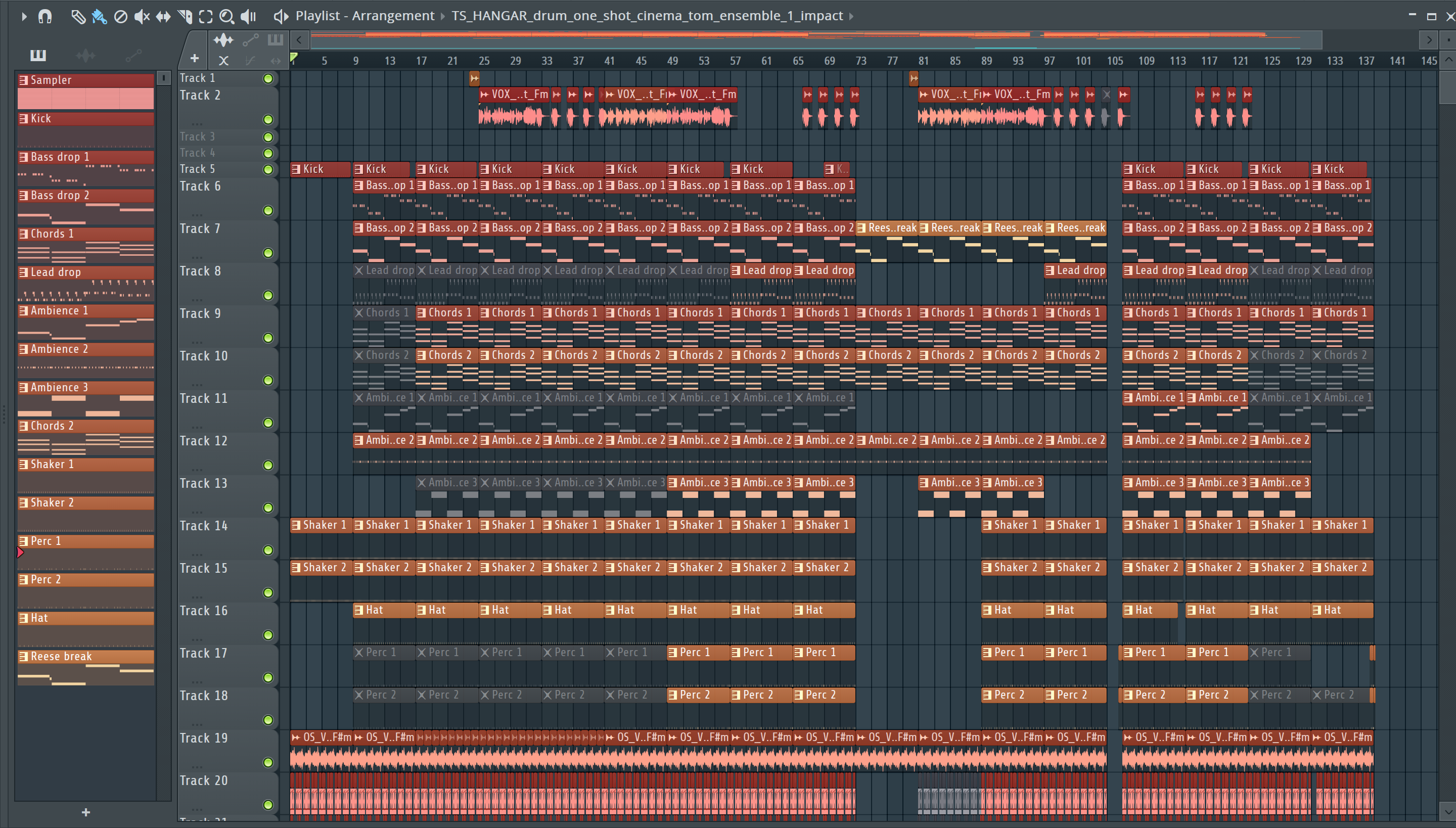Click the Track 7 header label
Screen dimensions: 1456x828
(200, 228)
